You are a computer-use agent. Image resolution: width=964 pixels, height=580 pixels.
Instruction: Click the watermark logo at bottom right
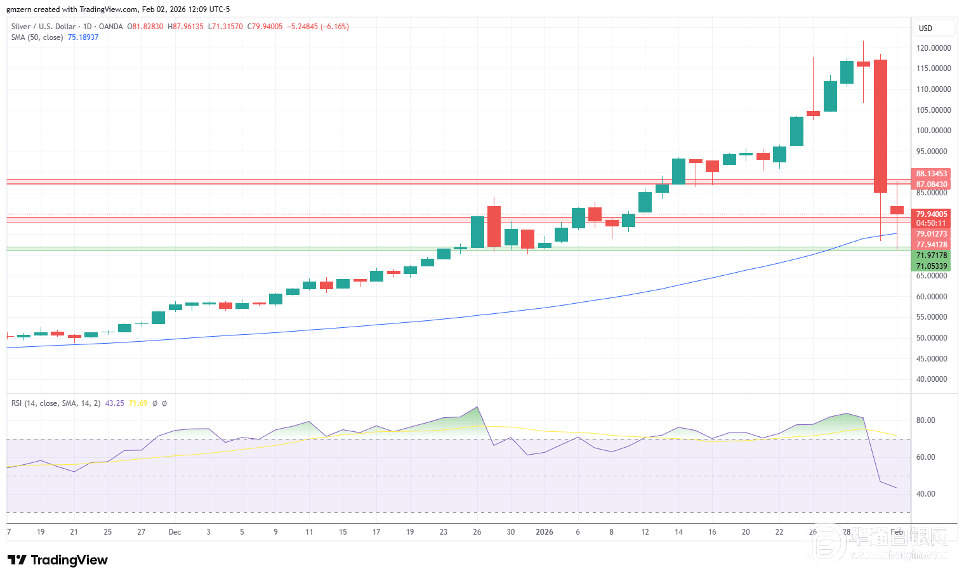[x=882, y=545]
